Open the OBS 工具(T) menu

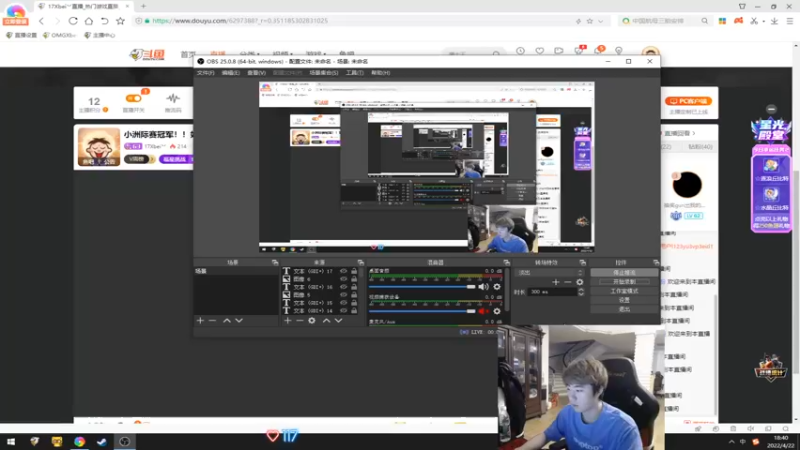point(355,73)
